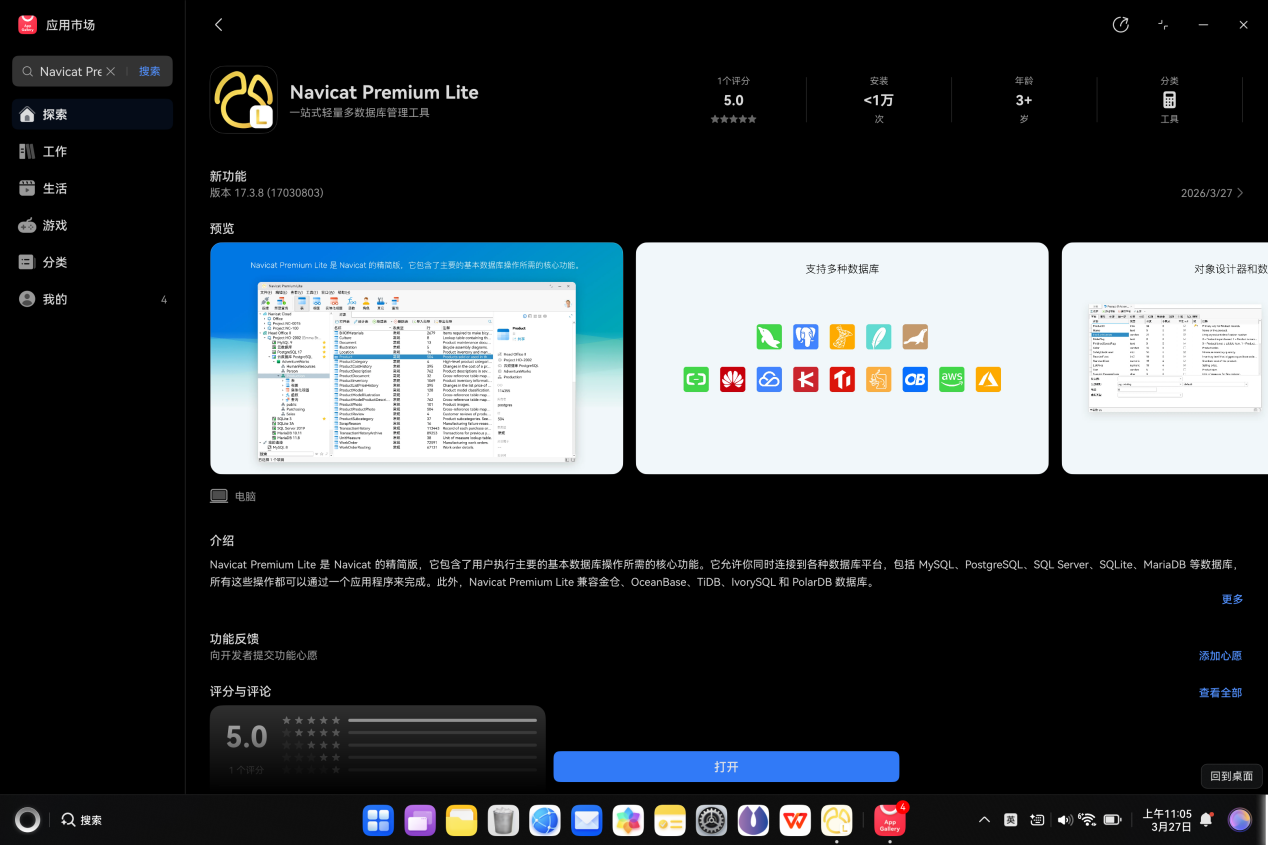Click 更多 to expand the introduction
This screenshot has height=845, width=1268.
click(x=1231, y=598)
